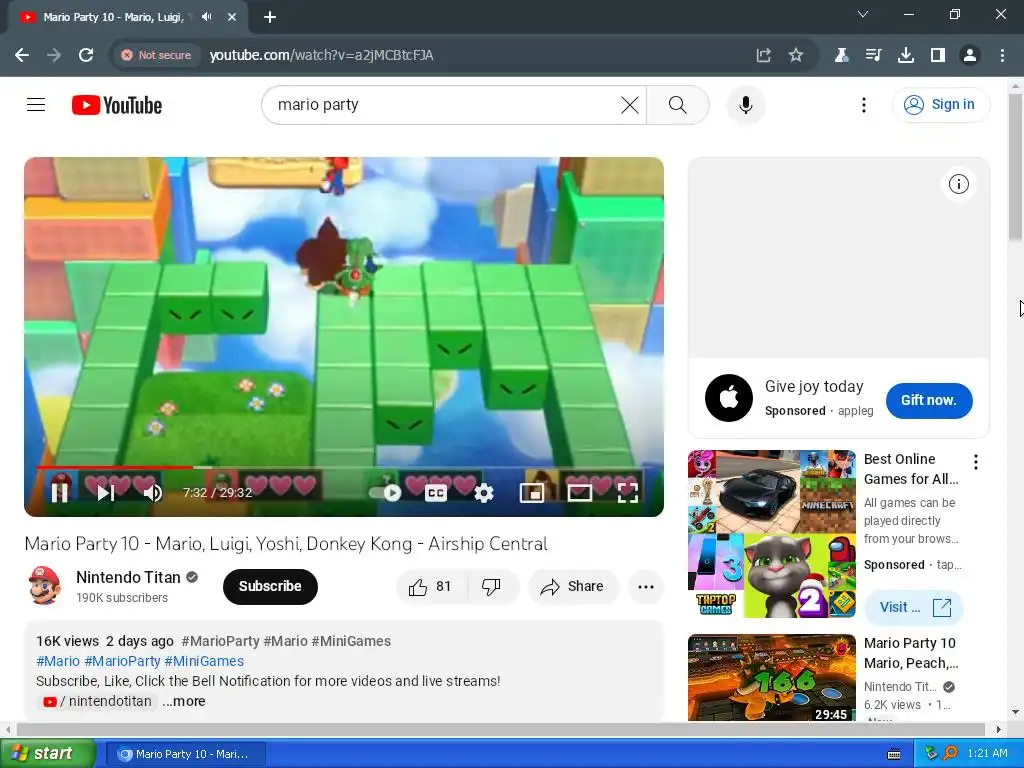Open the YouTube guide hamburger menu
Image resolution: width=1024 pixels, height=768 pixels.
(x=36, y=104)
